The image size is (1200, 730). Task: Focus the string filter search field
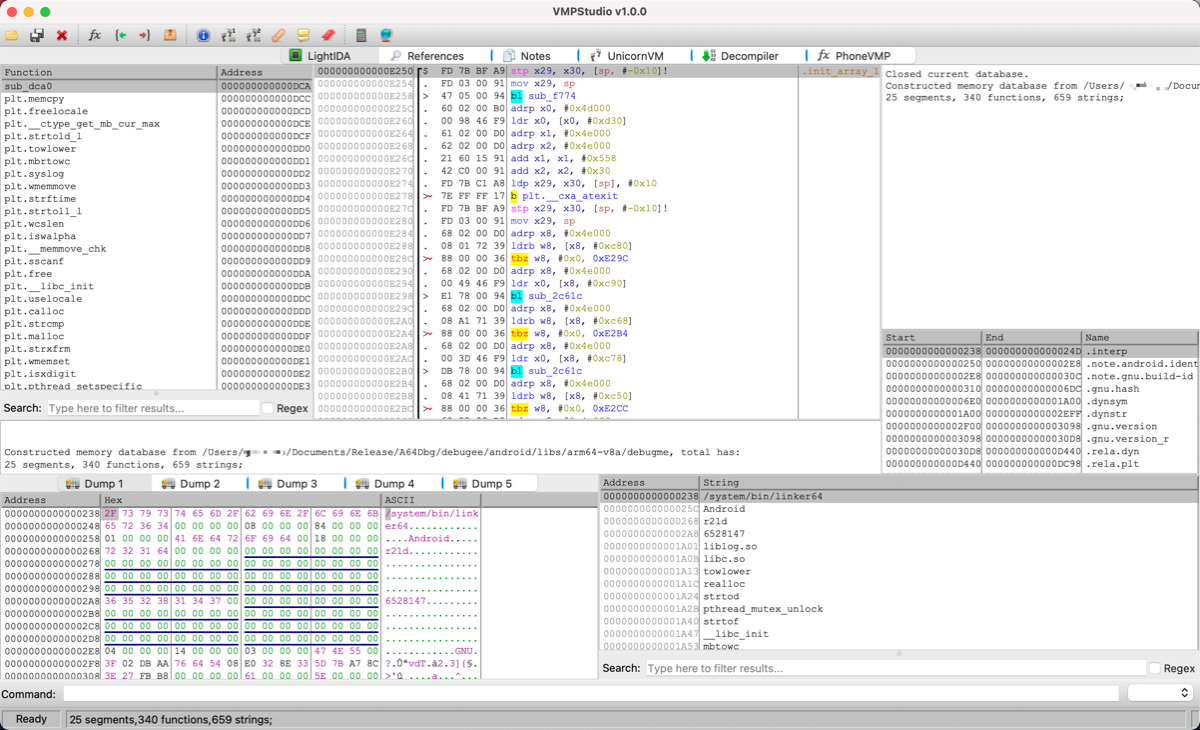coord(895,668)
